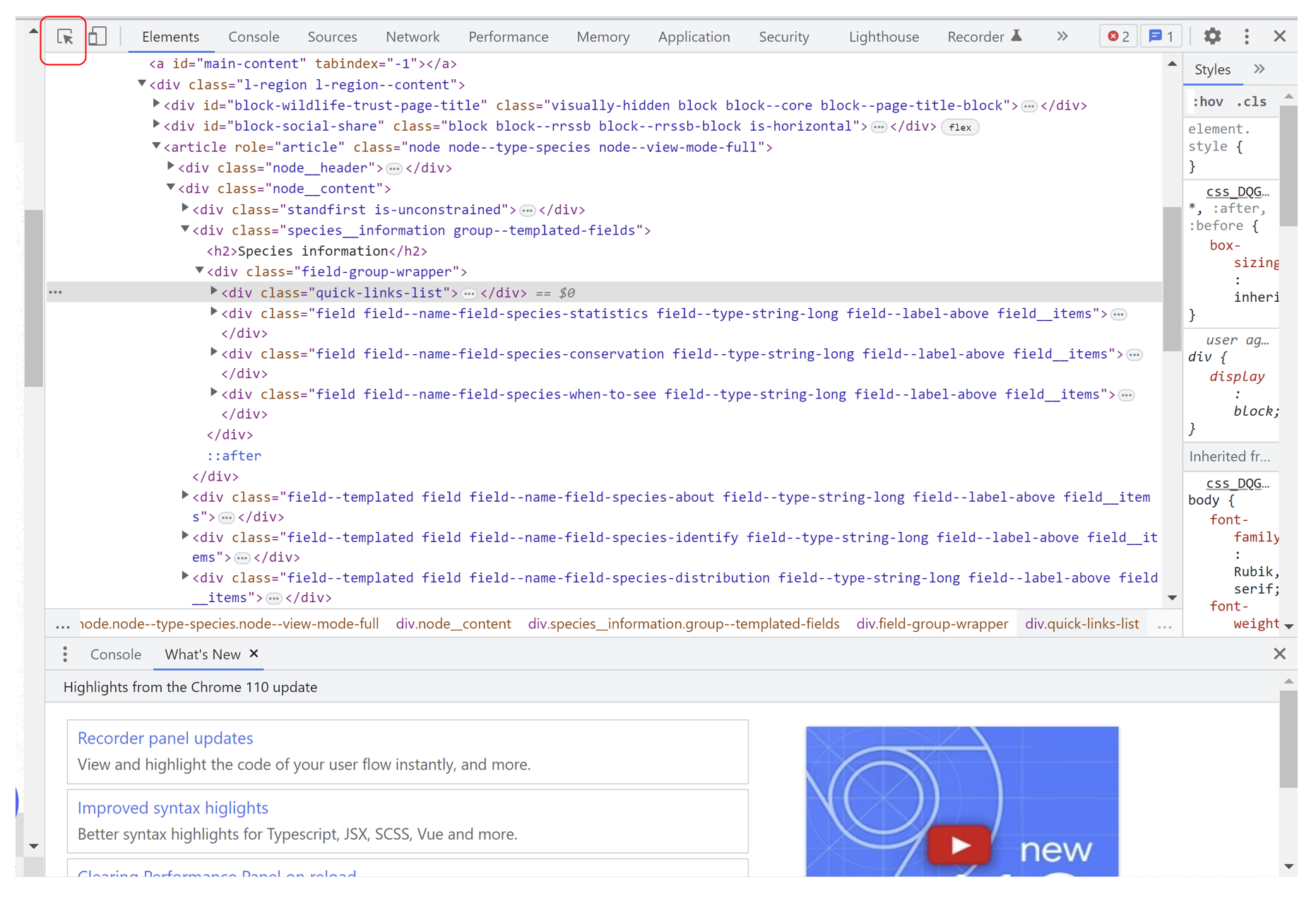This screenshot has width=1316, height=899.
Task: Open the Network tab
Action: [413, 37]
